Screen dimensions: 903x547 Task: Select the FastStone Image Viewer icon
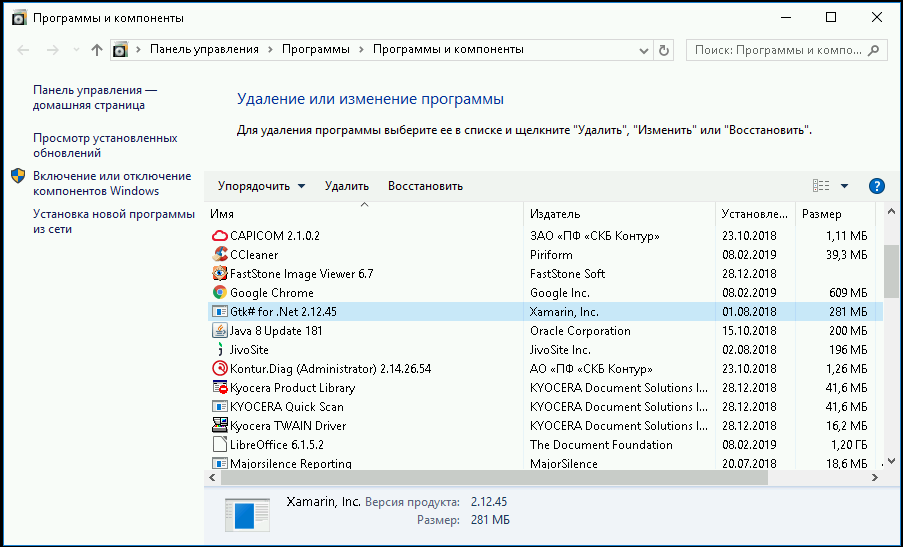pos(219,274)
